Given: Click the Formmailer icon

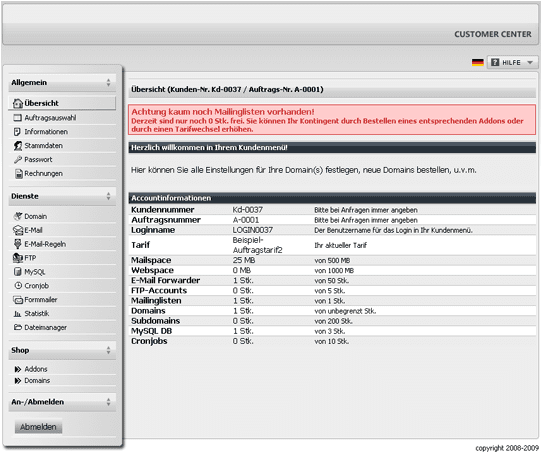Looking at the screenshot, I should (x=18, y=299).
